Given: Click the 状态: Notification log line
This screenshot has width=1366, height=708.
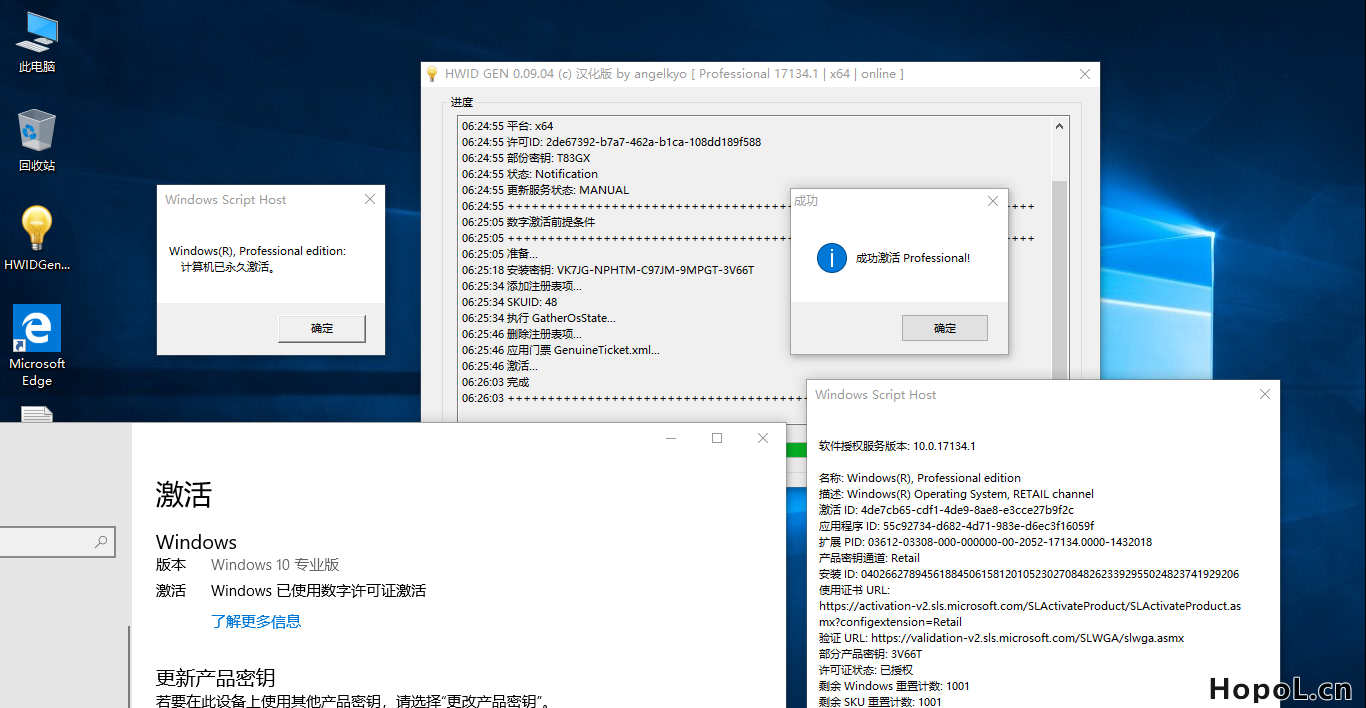Looking at the screenshot, I should click(x=530, y=174).
